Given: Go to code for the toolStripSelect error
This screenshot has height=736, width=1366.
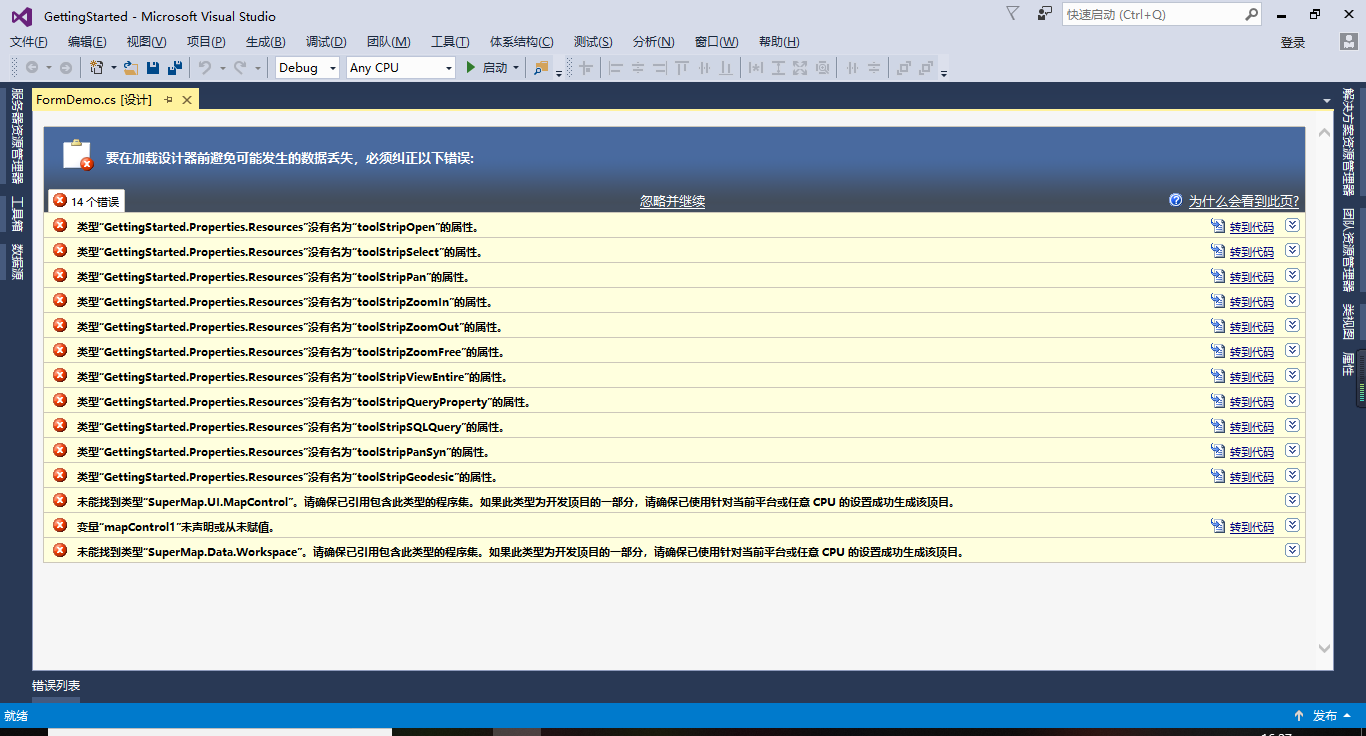Looking at the screenshot, I should pos(1252,252).
